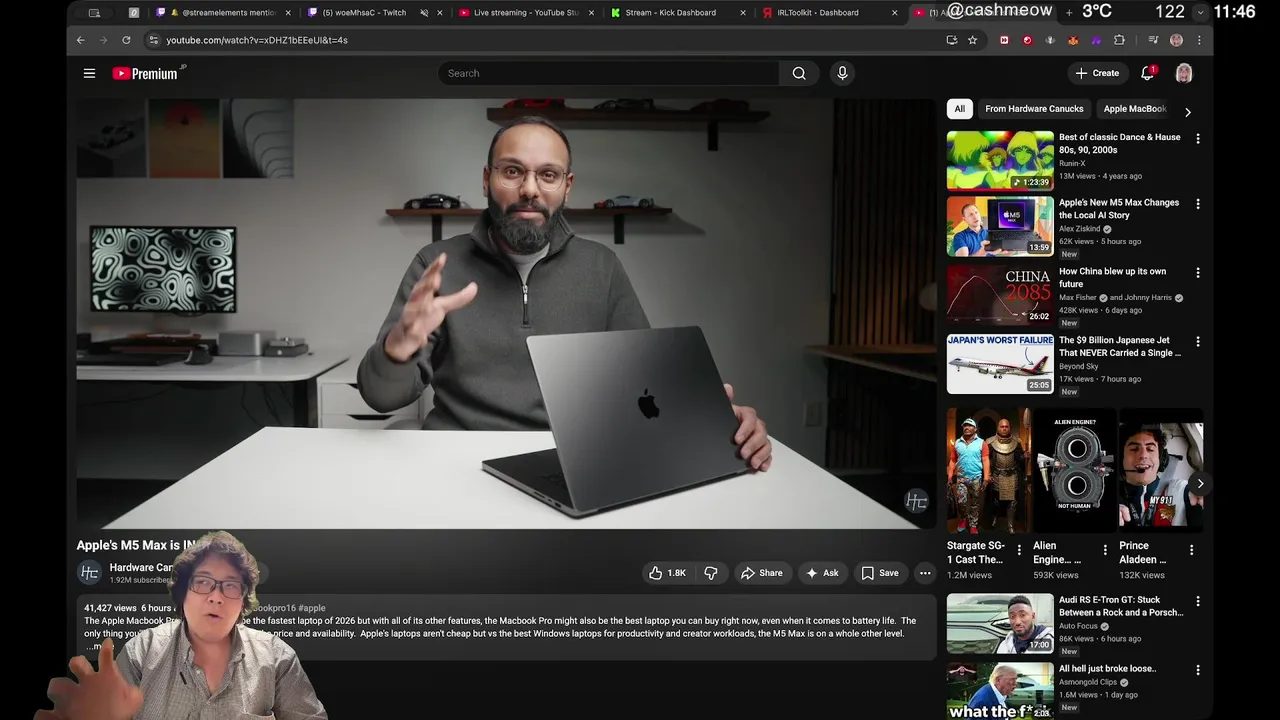Bookmark this page with the star

click(x=972, y=40)
